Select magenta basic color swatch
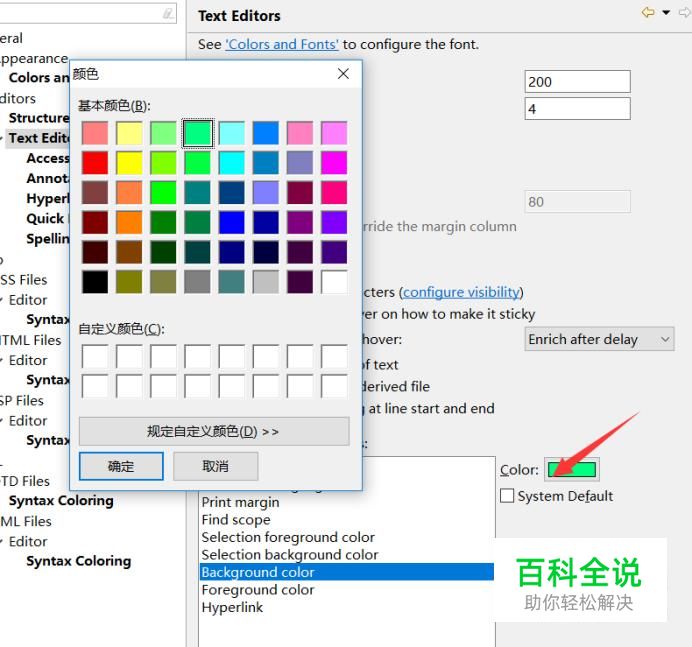The height and width of the screenshot is (647, 692). [334, 162]
